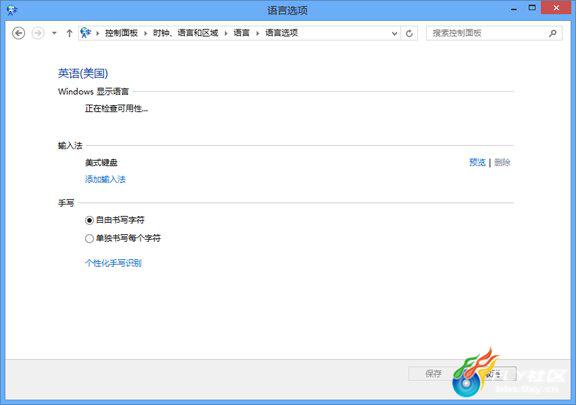Screen dimensions: 576x405
Task: Click the Back navigation arrow
Action: [18, 33]
